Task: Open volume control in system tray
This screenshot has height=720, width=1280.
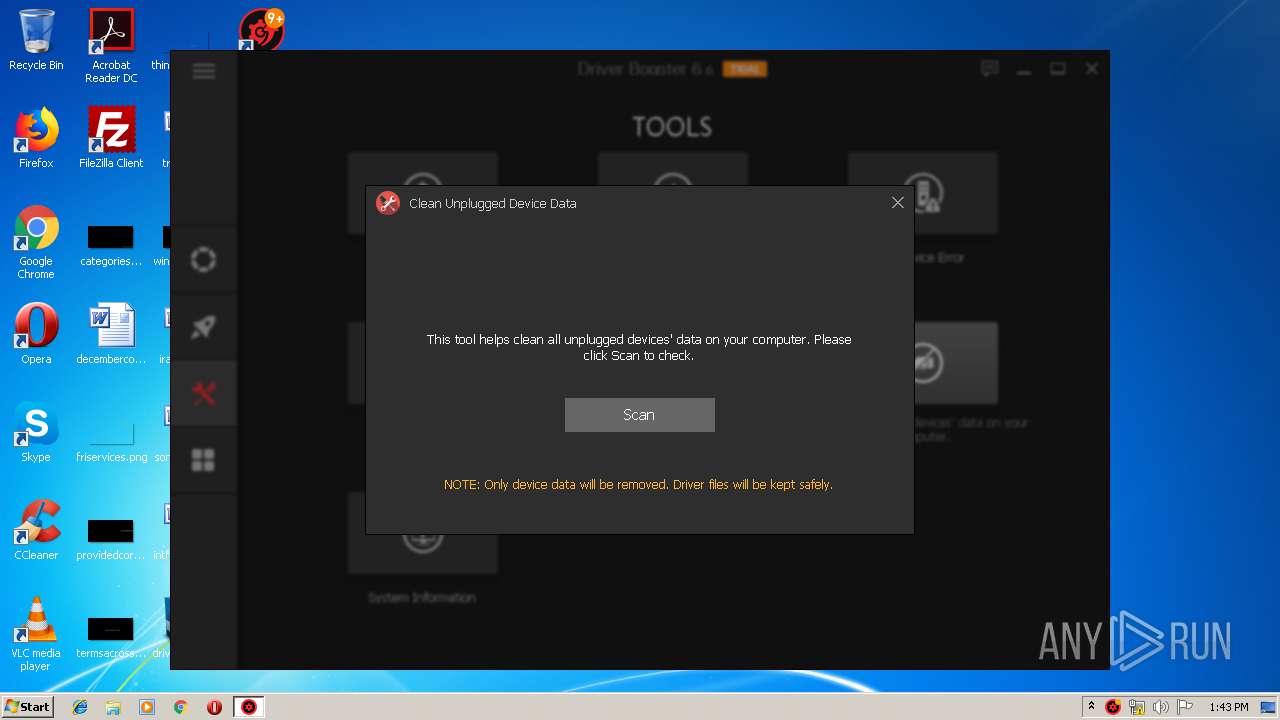Action: [1161, 707]
